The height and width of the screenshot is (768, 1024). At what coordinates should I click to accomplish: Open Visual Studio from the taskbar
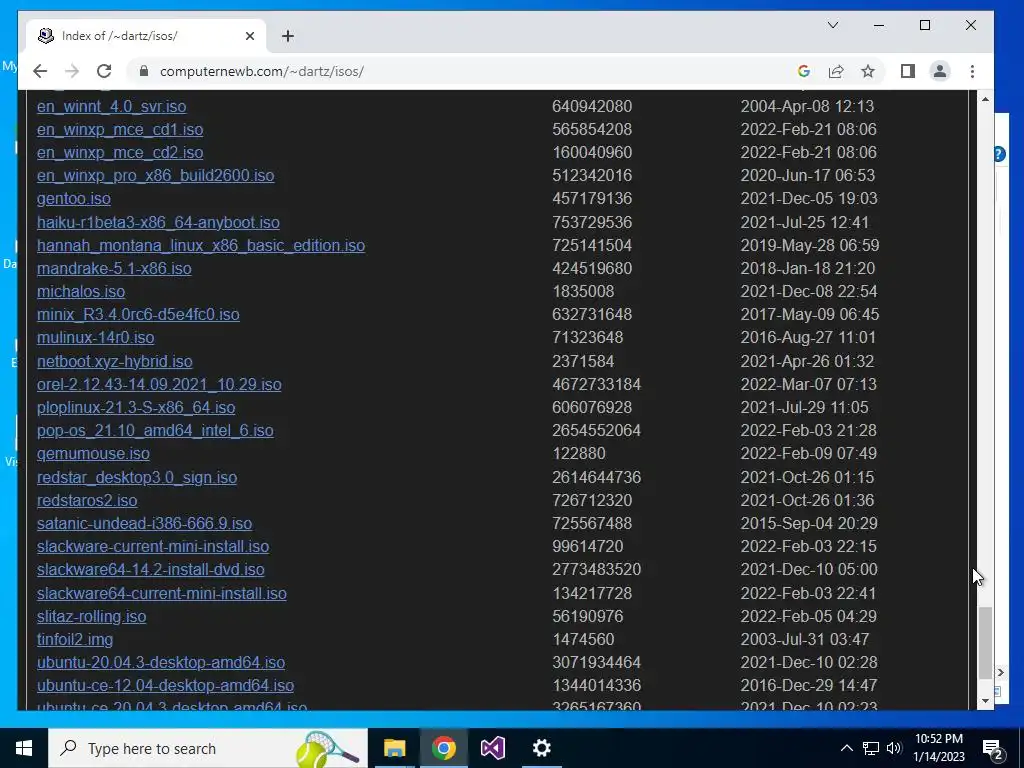[x=492, y=748]
